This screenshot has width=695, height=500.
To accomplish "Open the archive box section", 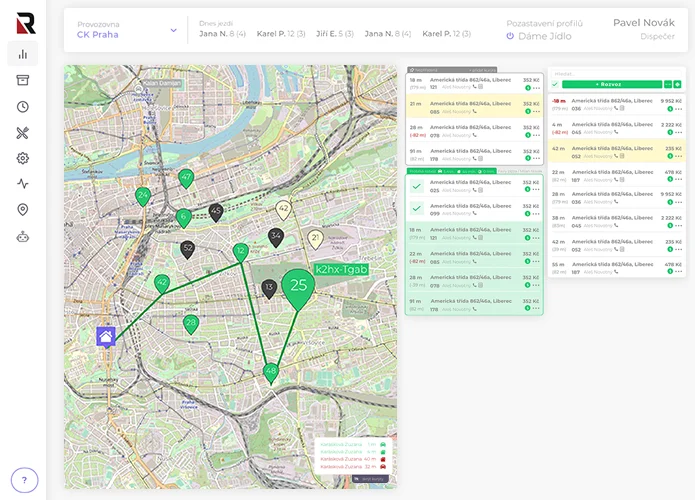I will pyautogui.click(x=22, y=80).
